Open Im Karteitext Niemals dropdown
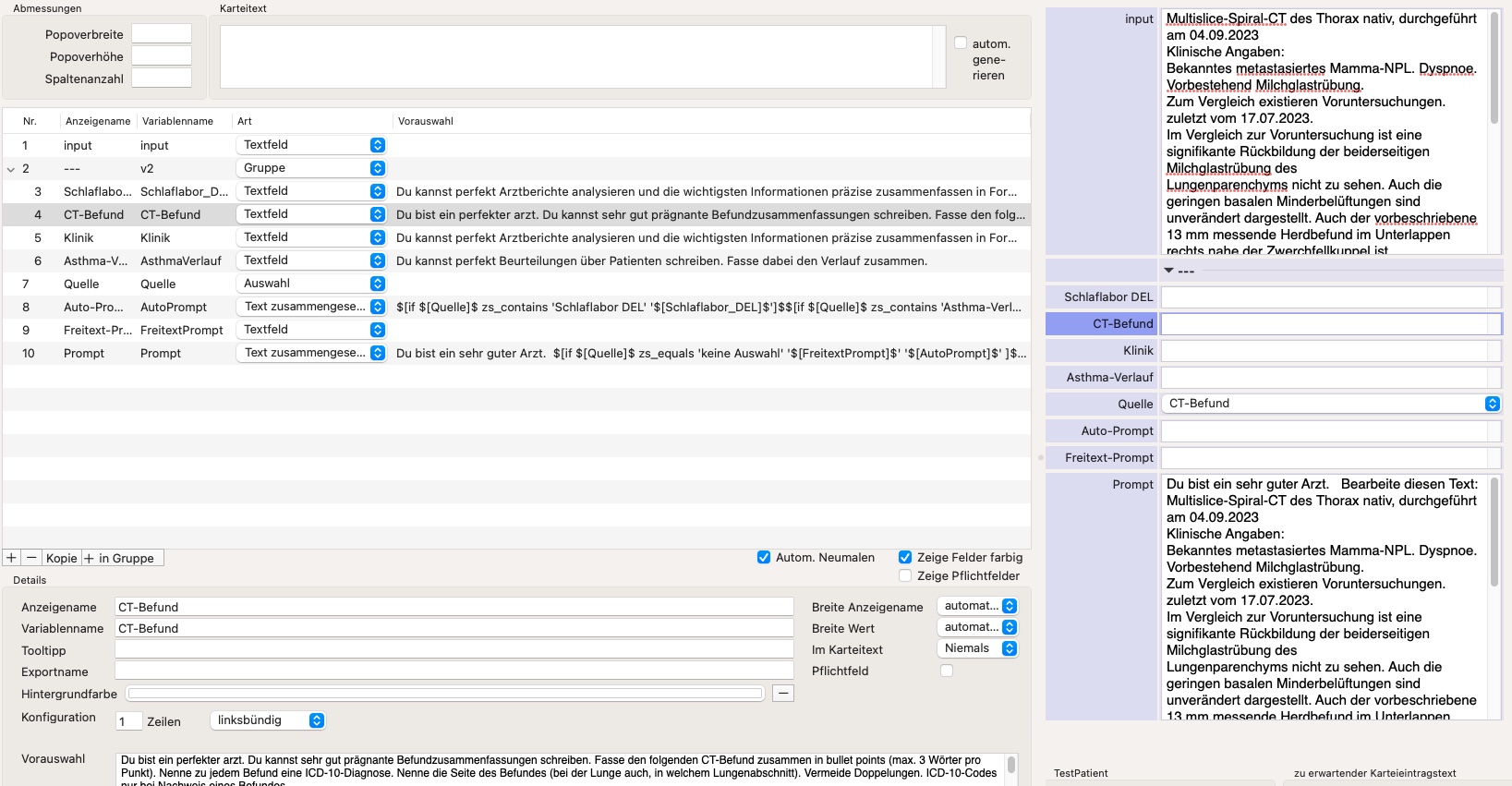Image resolution: width=1512 pixels, height=786 pixels. 977,648
